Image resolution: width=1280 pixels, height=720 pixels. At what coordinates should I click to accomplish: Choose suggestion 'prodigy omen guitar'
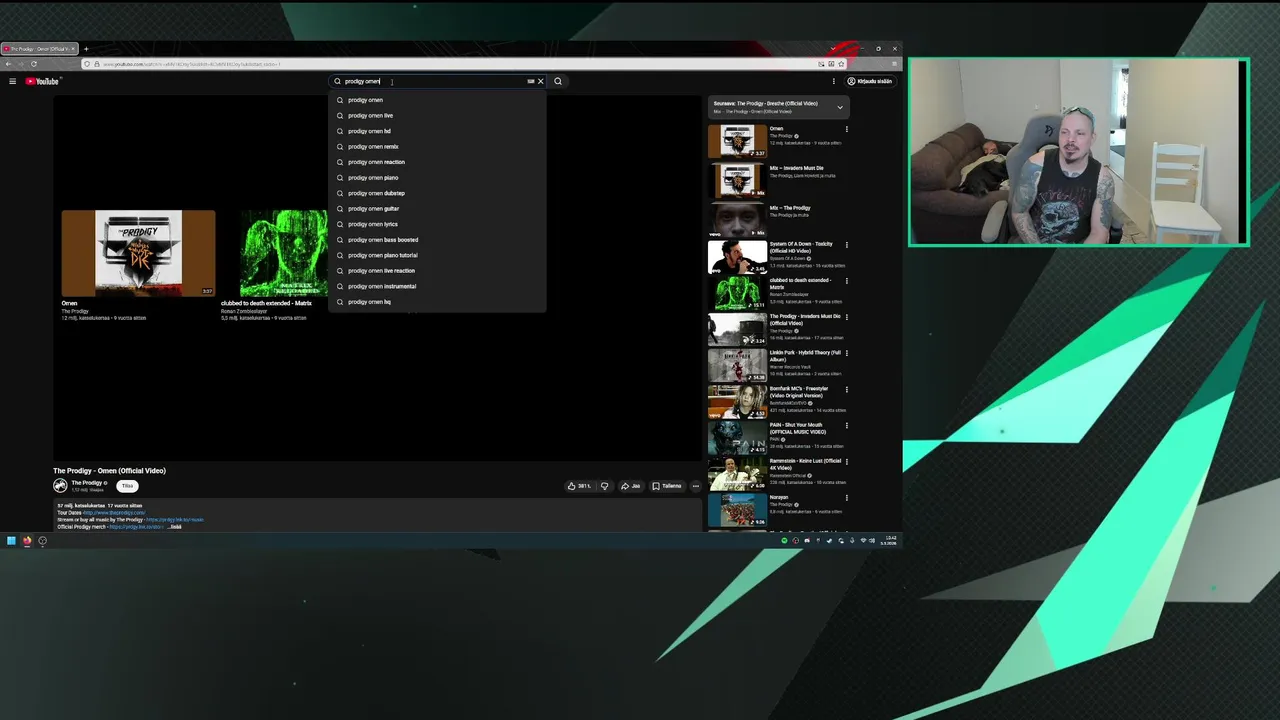[x=437, y=208]
